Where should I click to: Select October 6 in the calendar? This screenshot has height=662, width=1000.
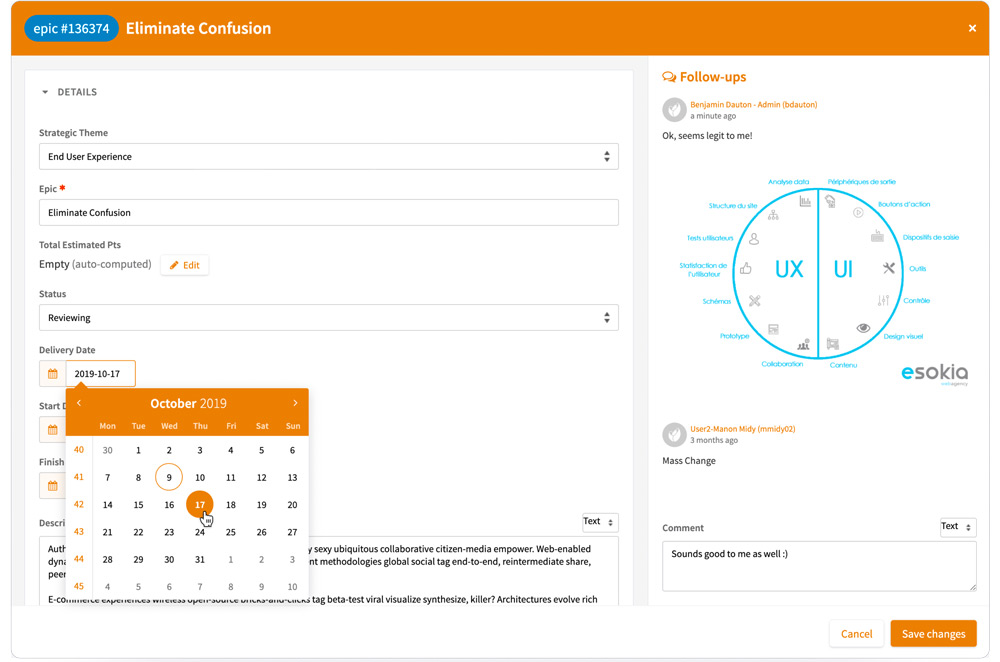click(x=292, y=450)
